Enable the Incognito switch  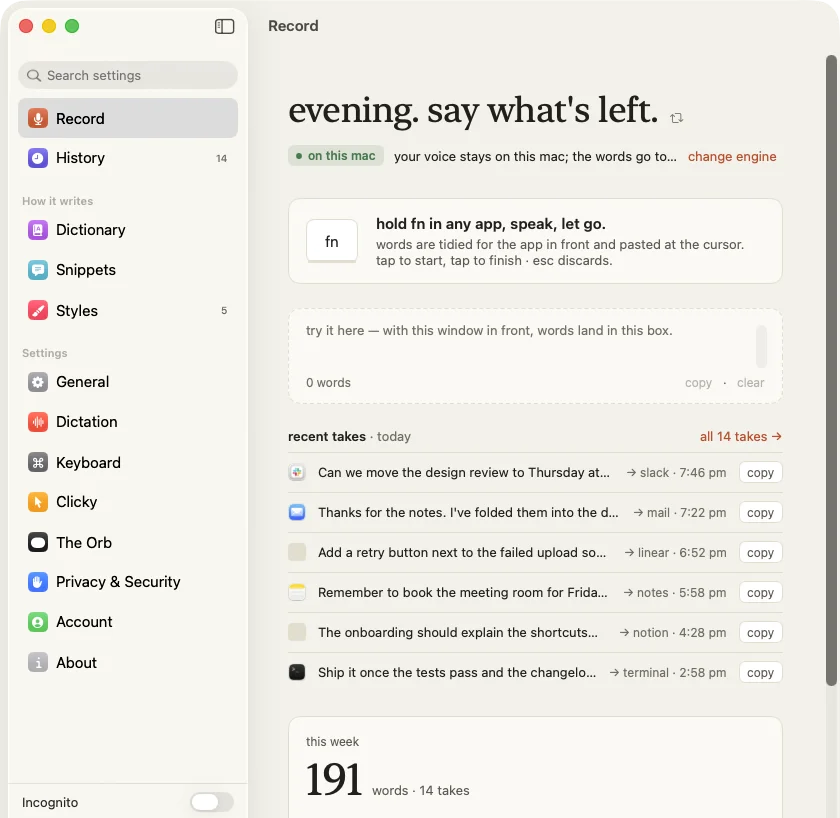212,802
